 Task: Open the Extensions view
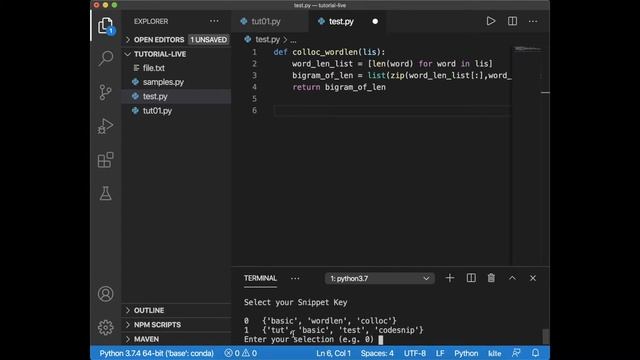[x=105, y=160]
